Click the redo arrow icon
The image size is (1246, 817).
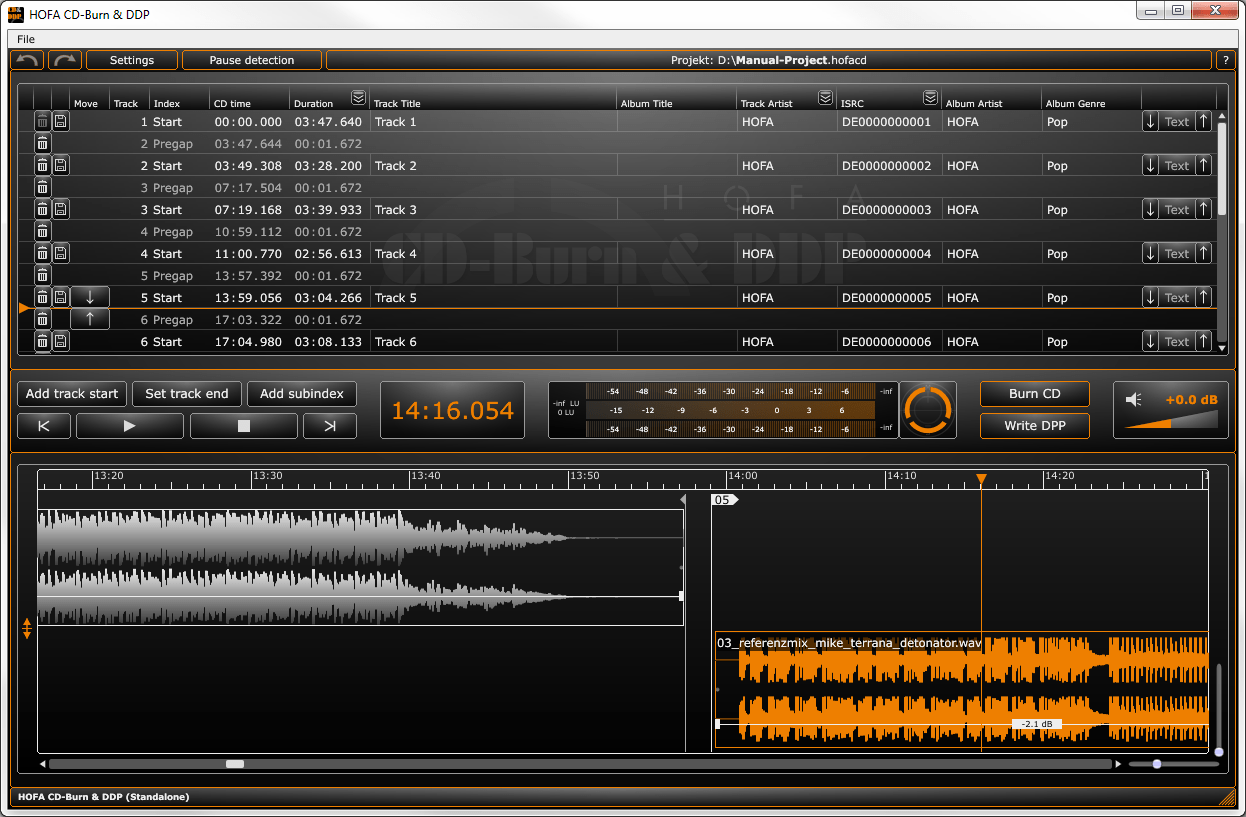pyautogui.click(x=66, y=60)
